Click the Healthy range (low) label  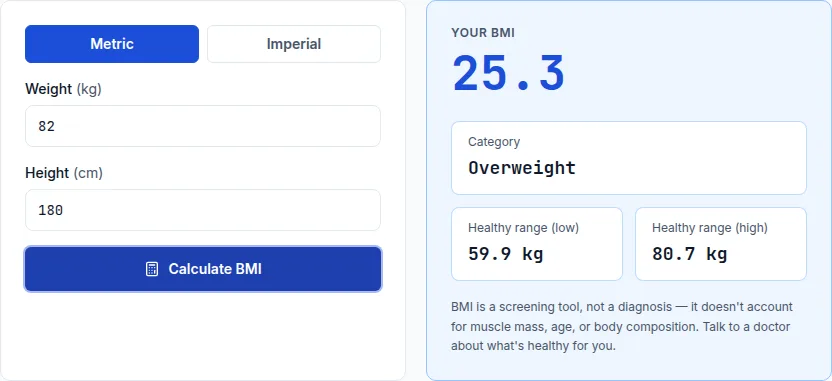click(x=523, y=228)
